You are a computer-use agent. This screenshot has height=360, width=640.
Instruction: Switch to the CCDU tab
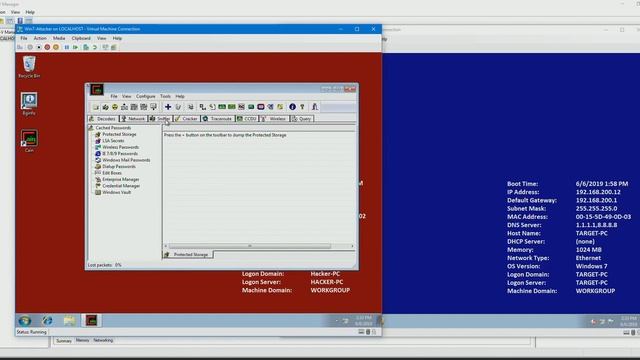[247, 119]
